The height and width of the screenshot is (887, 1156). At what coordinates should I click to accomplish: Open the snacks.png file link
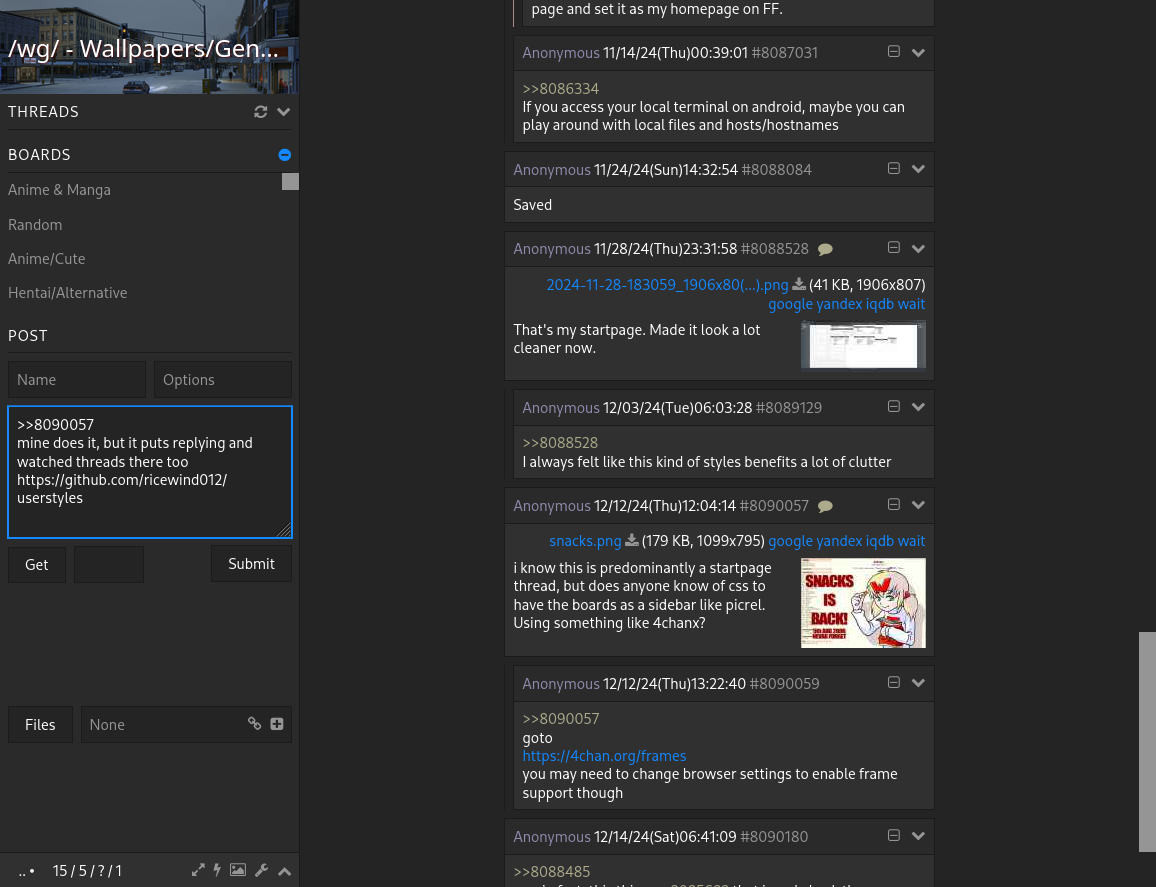[585, 541]
